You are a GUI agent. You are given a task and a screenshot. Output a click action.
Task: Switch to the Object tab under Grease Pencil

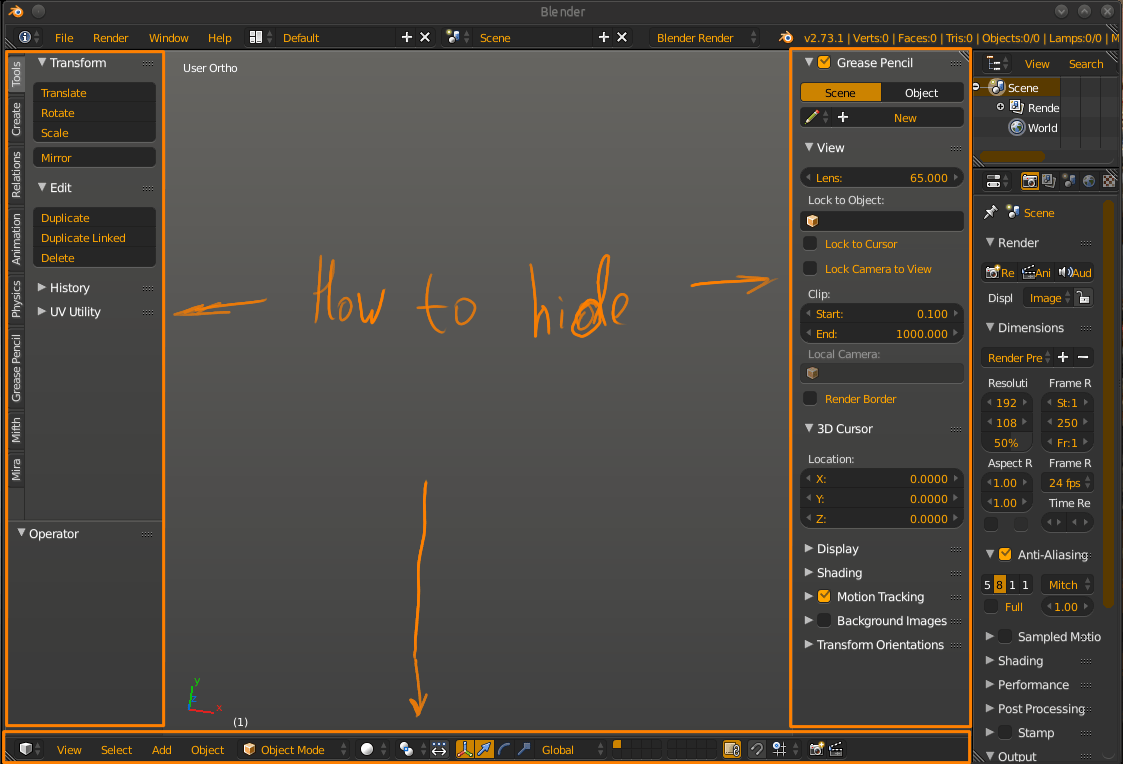click(922, 91)
